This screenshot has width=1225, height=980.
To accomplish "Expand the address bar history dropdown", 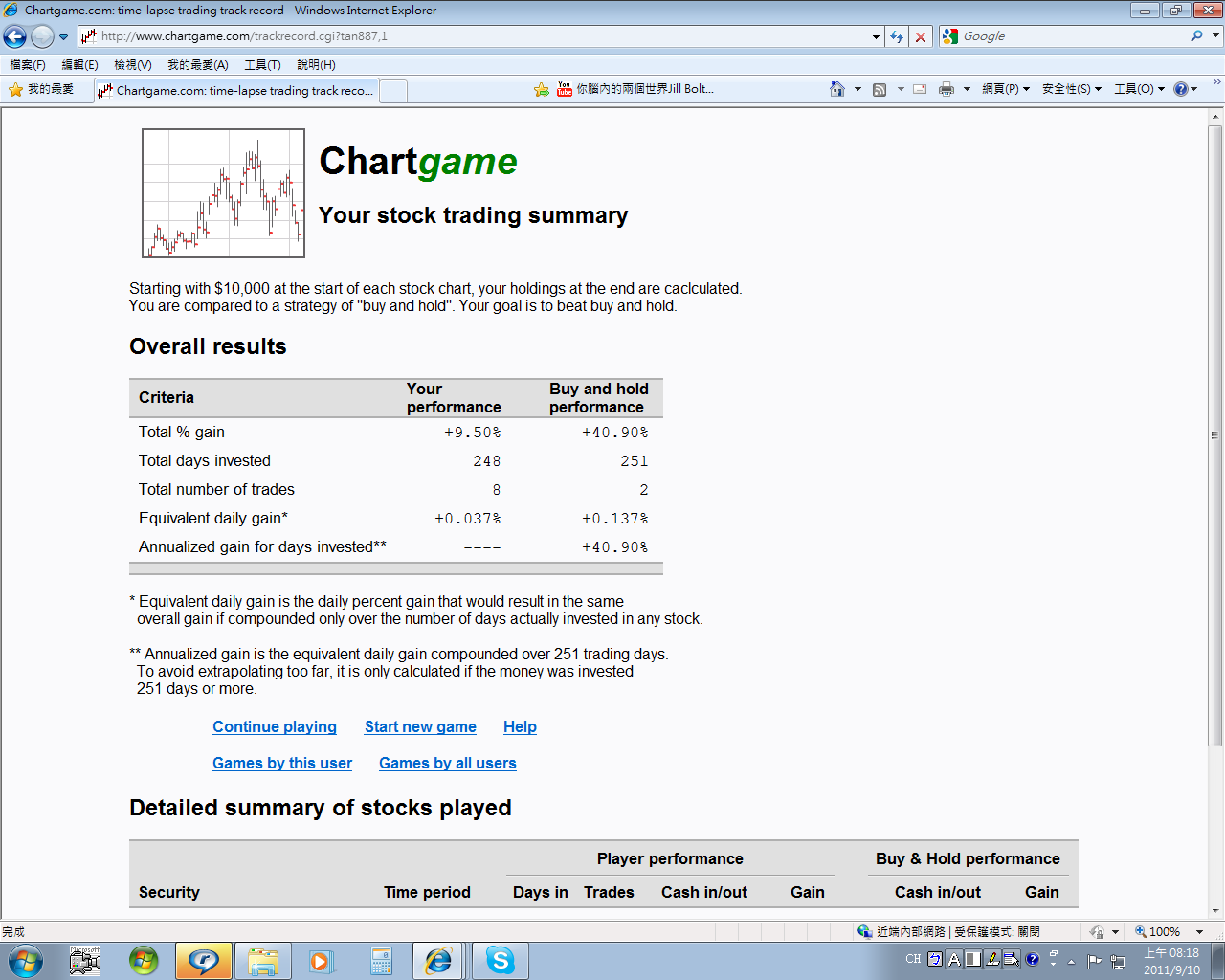I will (x=876, y=36).
